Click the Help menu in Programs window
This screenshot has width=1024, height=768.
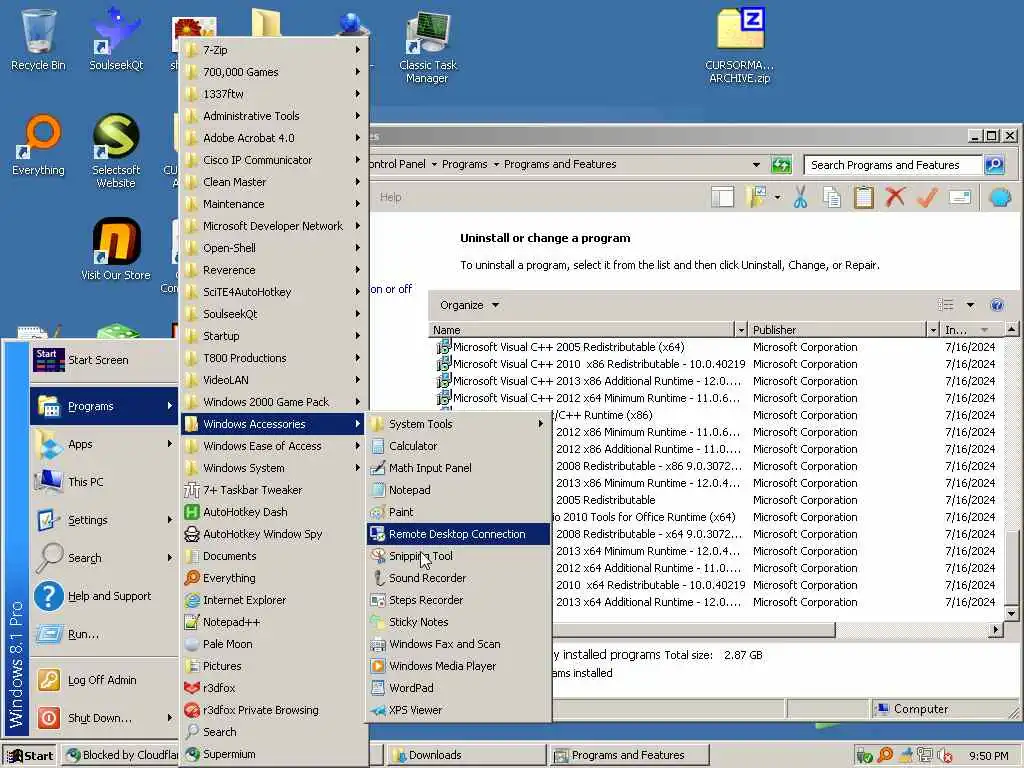point(391,197)
